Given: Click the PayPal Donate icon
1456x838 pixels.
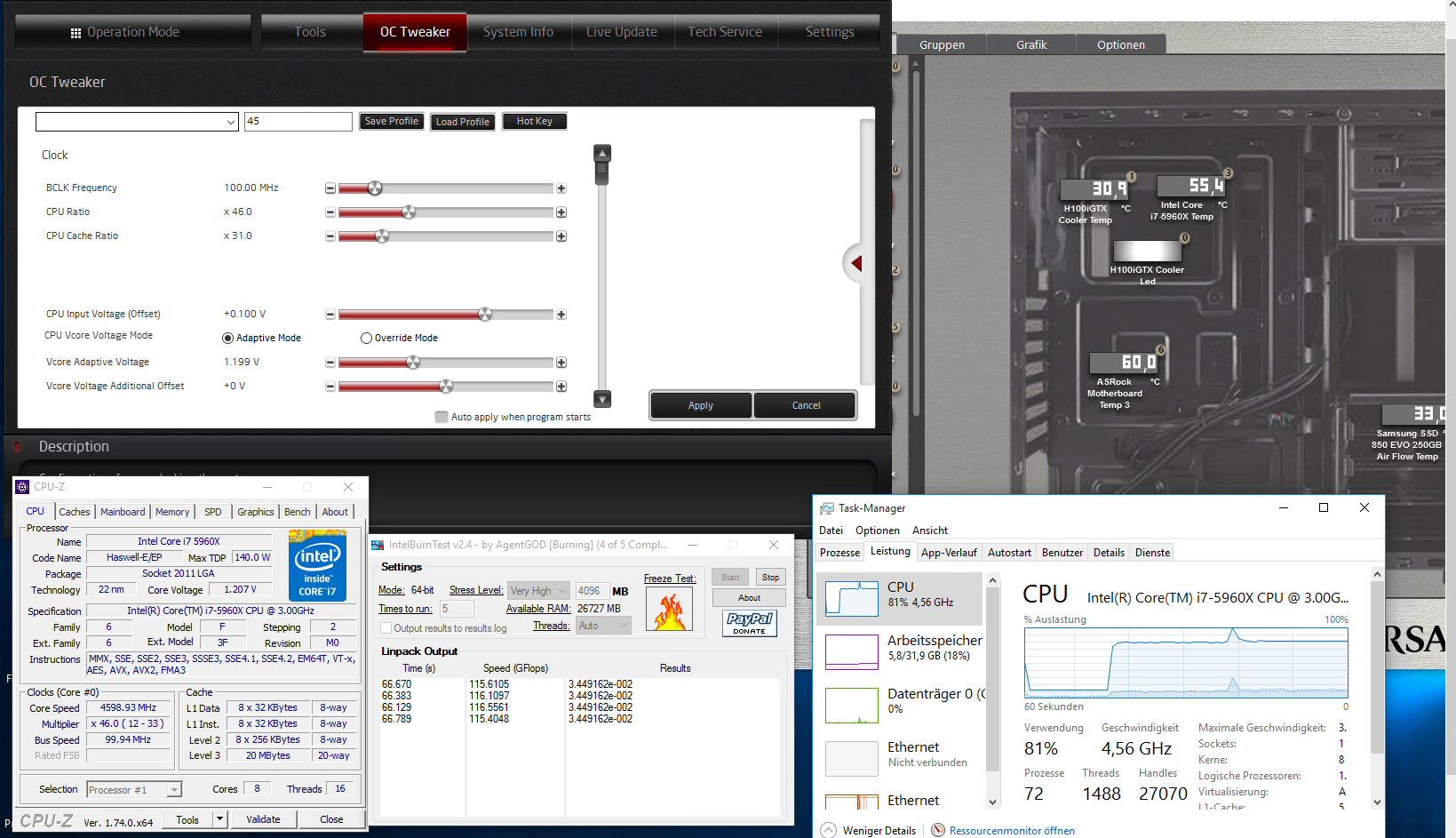Looking at the screenshot, I should (749, 623).
